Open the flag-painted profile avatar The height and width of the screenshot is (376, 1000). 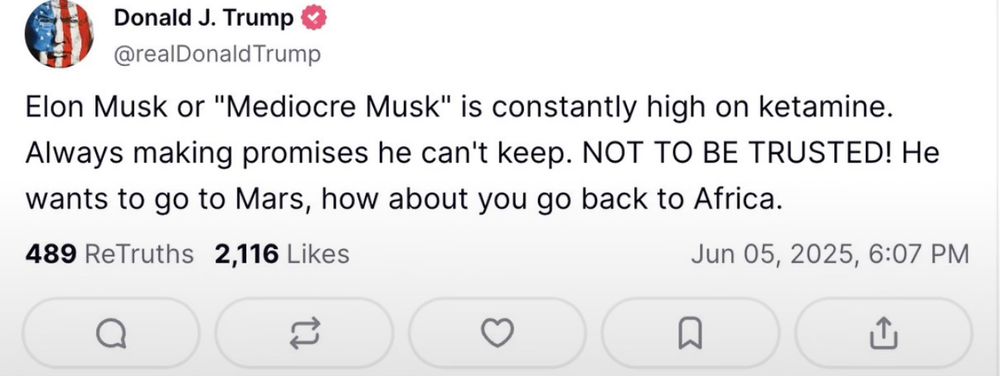click(59, 33)
